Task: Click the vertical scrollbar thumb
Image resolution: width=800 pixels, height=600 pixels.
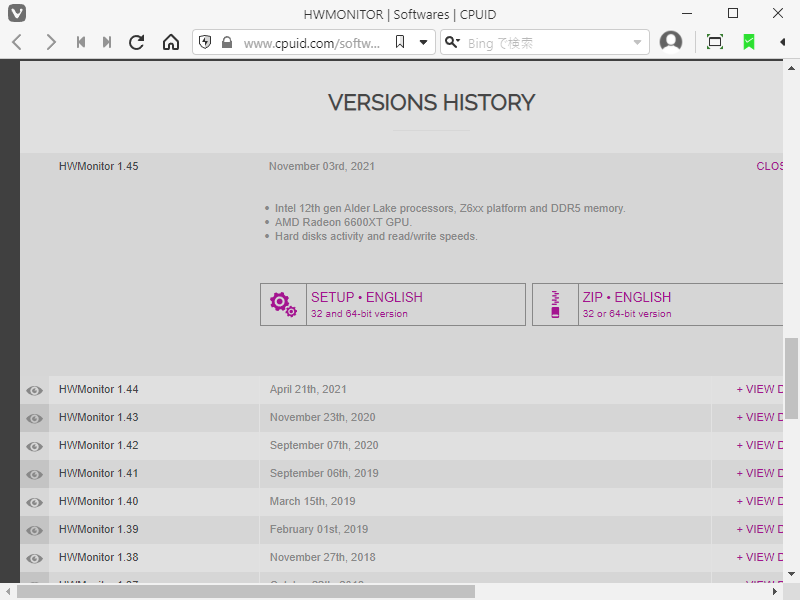Action: (x=791, y=378)
